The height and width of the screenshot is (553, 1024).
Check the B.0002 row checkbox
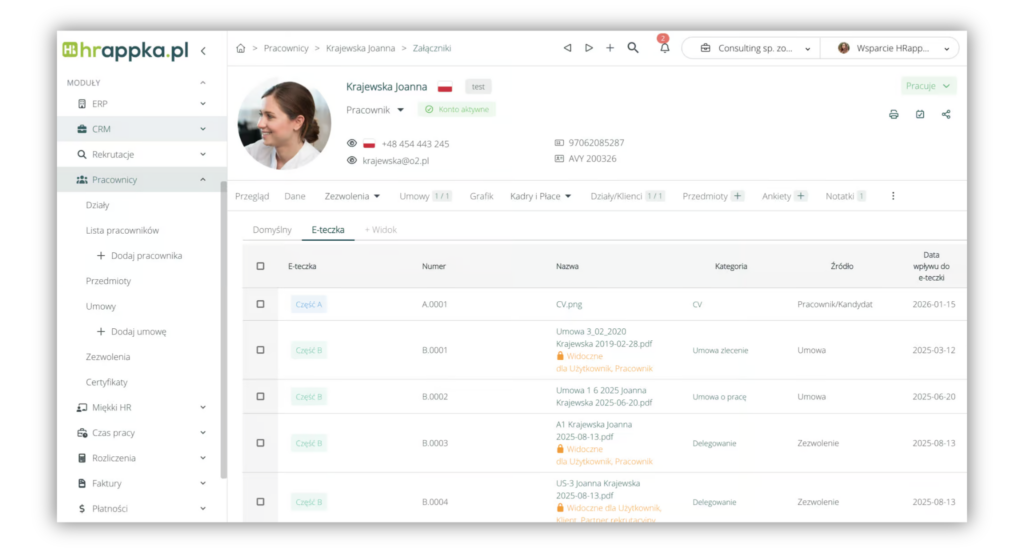[x=261, y=396]
